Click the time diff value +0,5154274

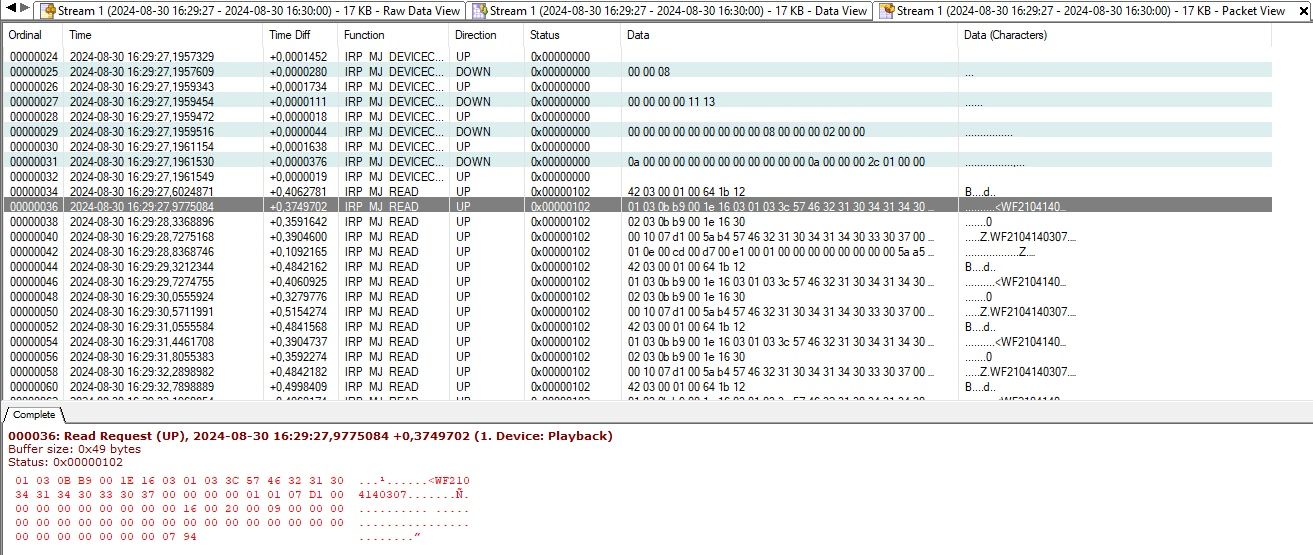pyautogui.click(x=298, y=312)
